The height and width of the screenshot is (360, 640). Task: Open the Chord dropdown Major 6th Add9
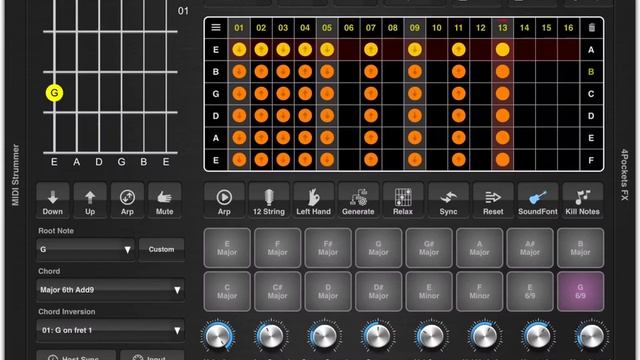pos(110,290)
